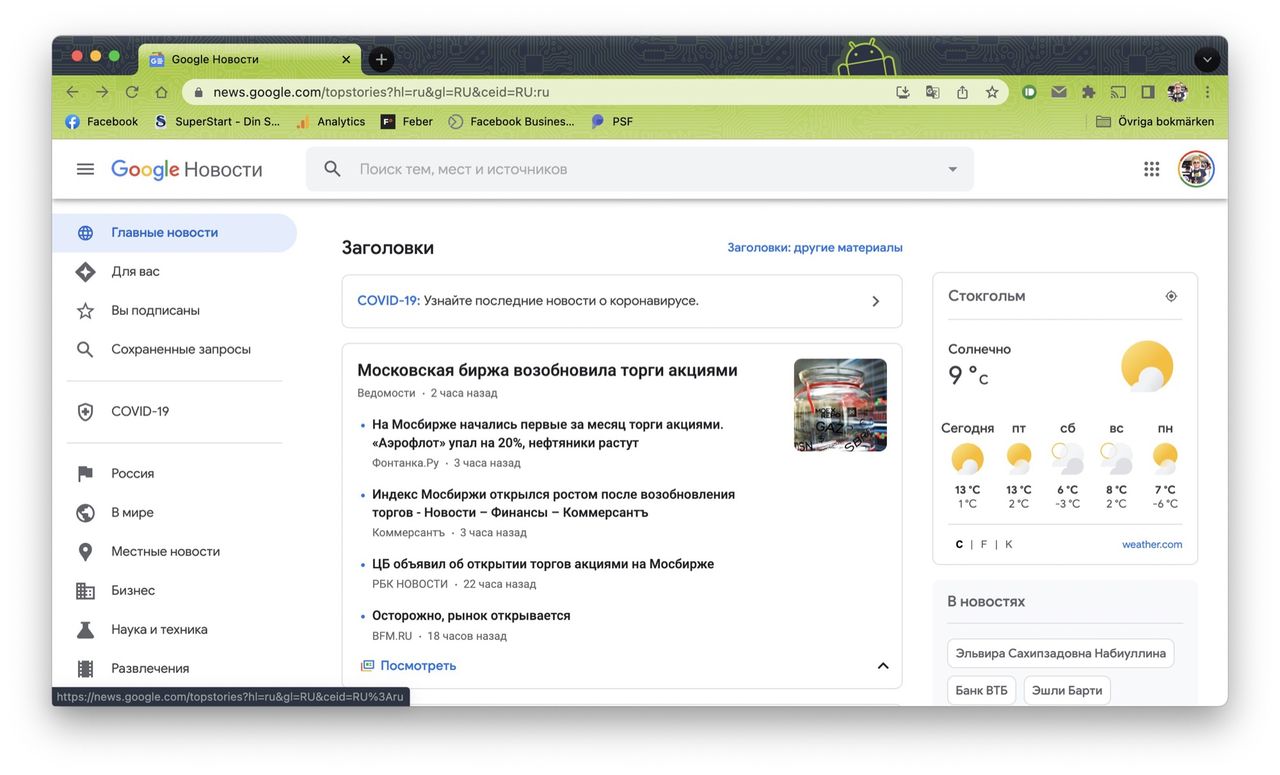Open the Google News navigation menu

pyautogui.click(x=85, y=168)
